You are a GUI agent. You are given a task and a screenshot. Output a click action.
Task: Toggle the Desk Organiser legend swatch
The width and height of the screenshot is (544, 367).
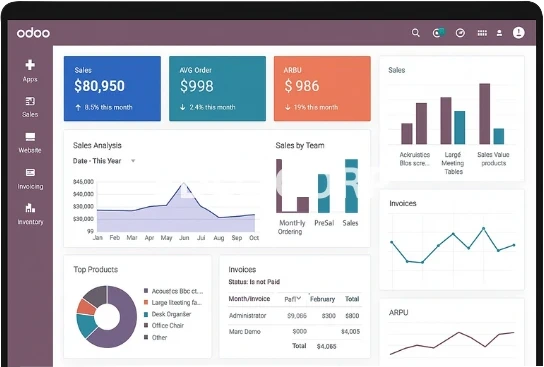coord(146,314)
